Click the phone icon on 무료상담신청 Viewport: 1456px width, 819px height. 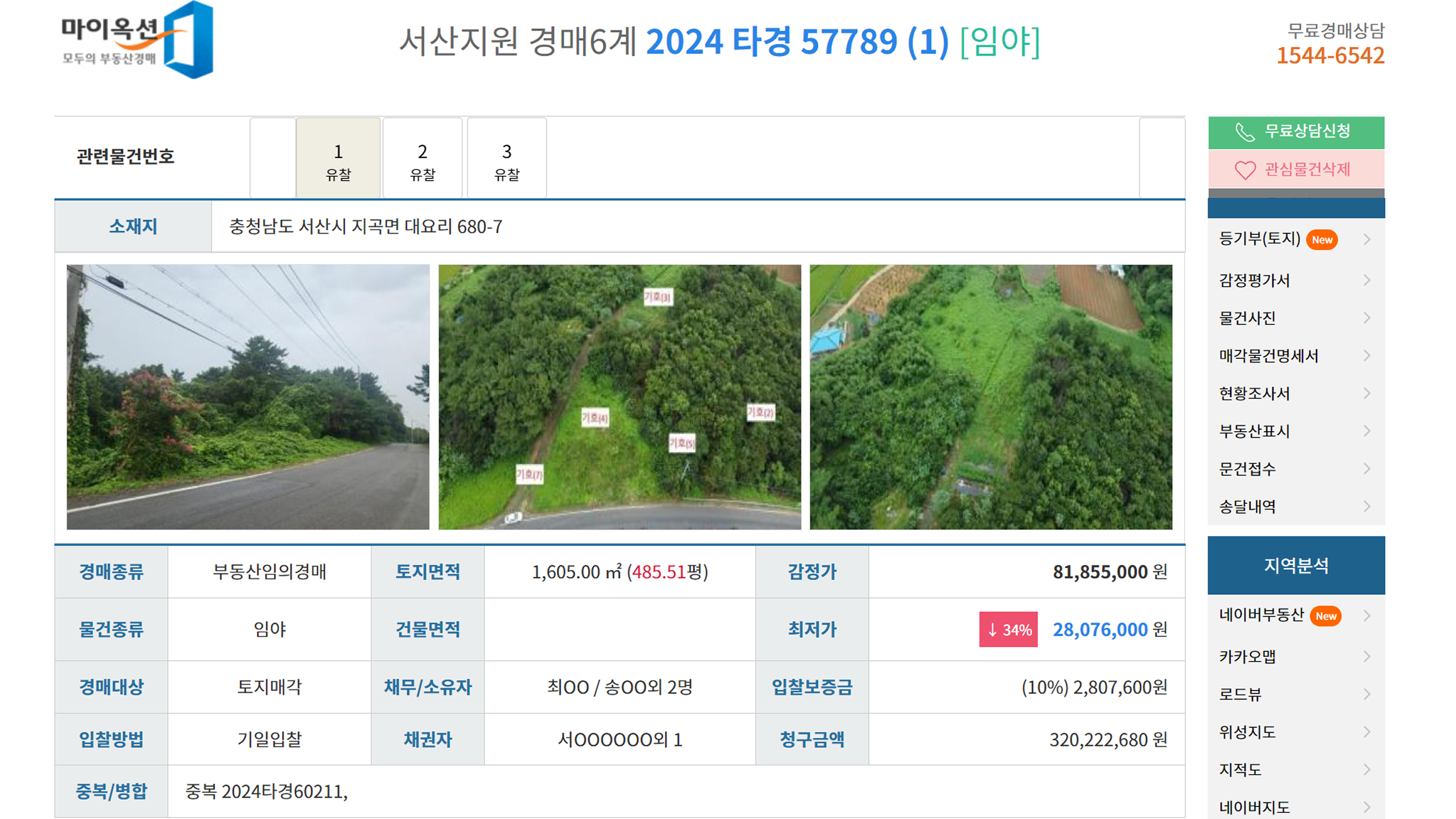[x=1244, y=132]
